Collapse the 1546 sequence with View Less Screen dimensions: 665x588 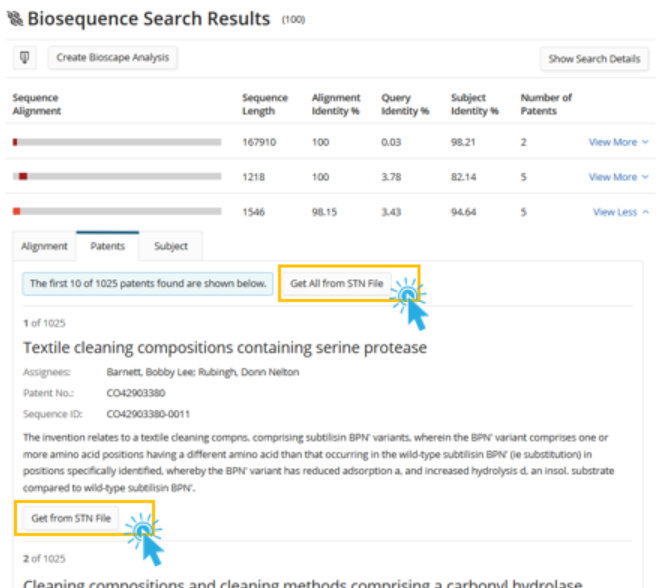[620, 212]
